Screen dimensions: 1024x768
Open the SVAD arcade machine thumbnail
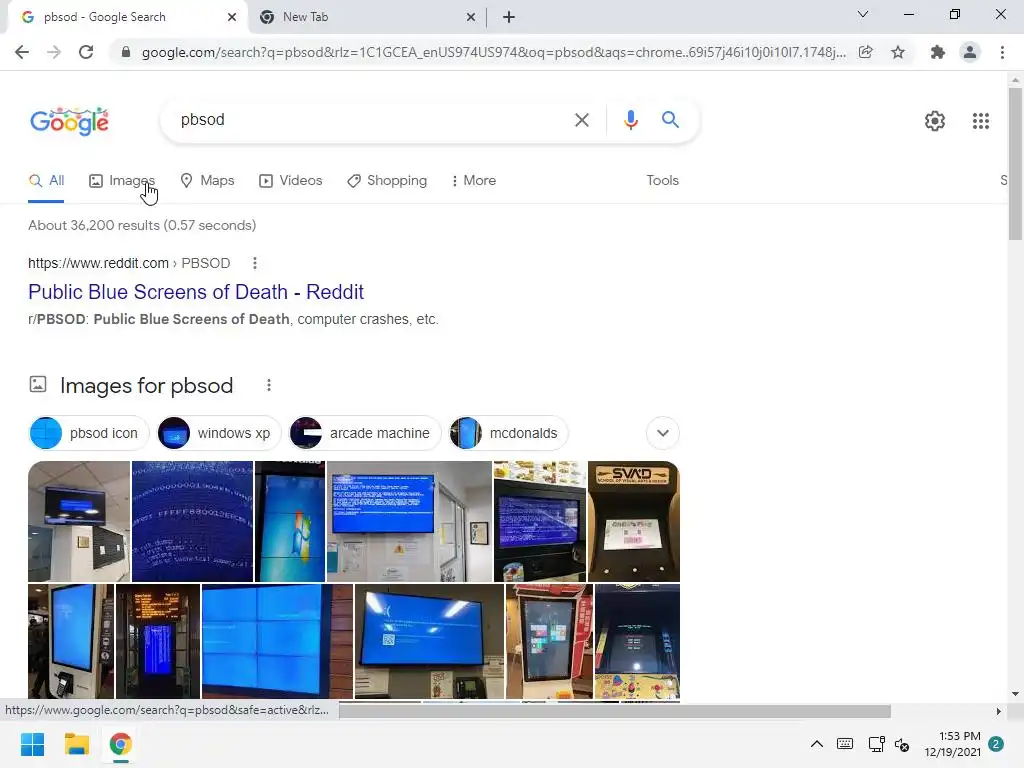pos(633,521)
